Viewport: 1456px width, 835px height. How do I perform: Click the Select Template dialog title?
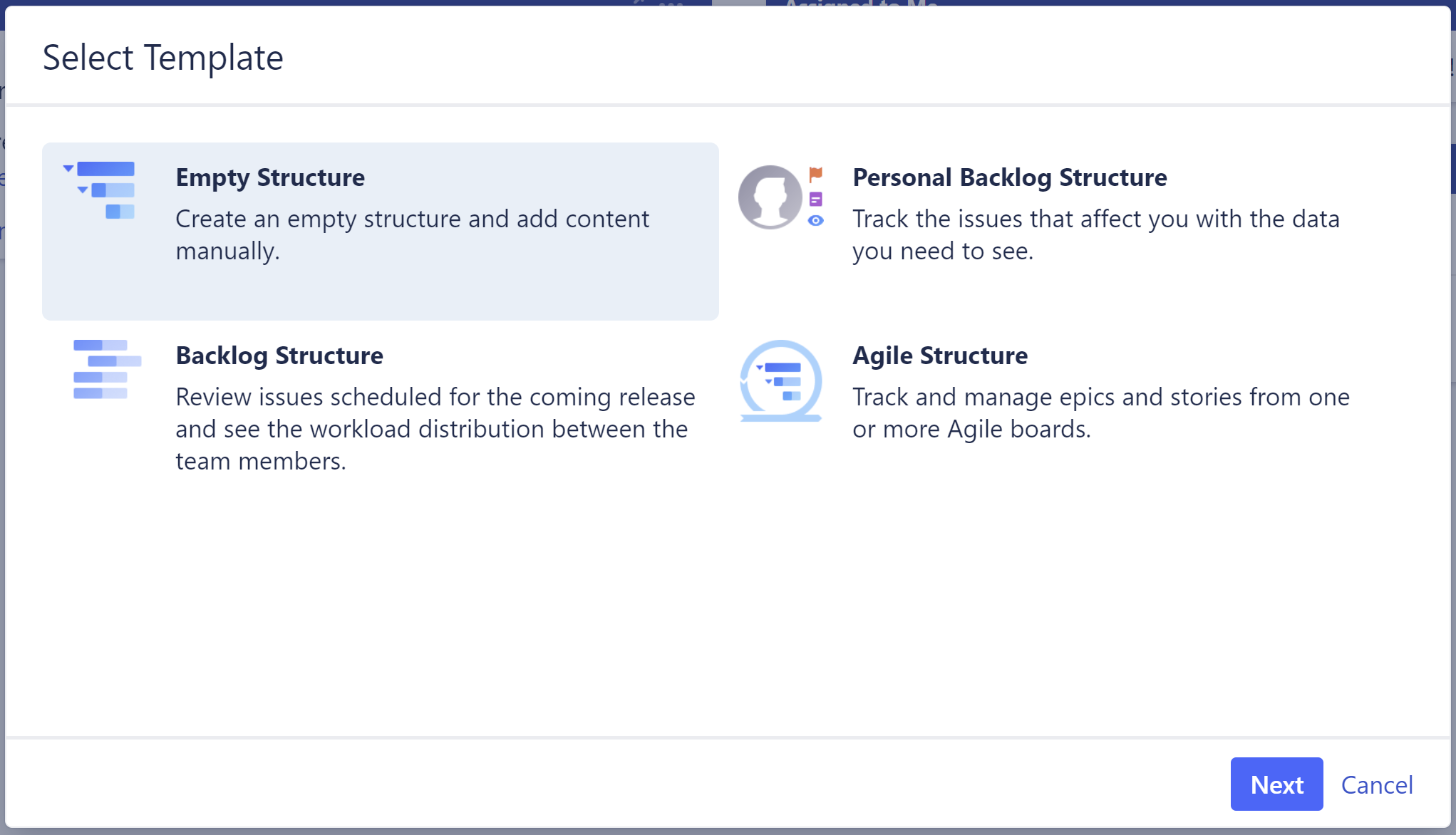(163, 57)
